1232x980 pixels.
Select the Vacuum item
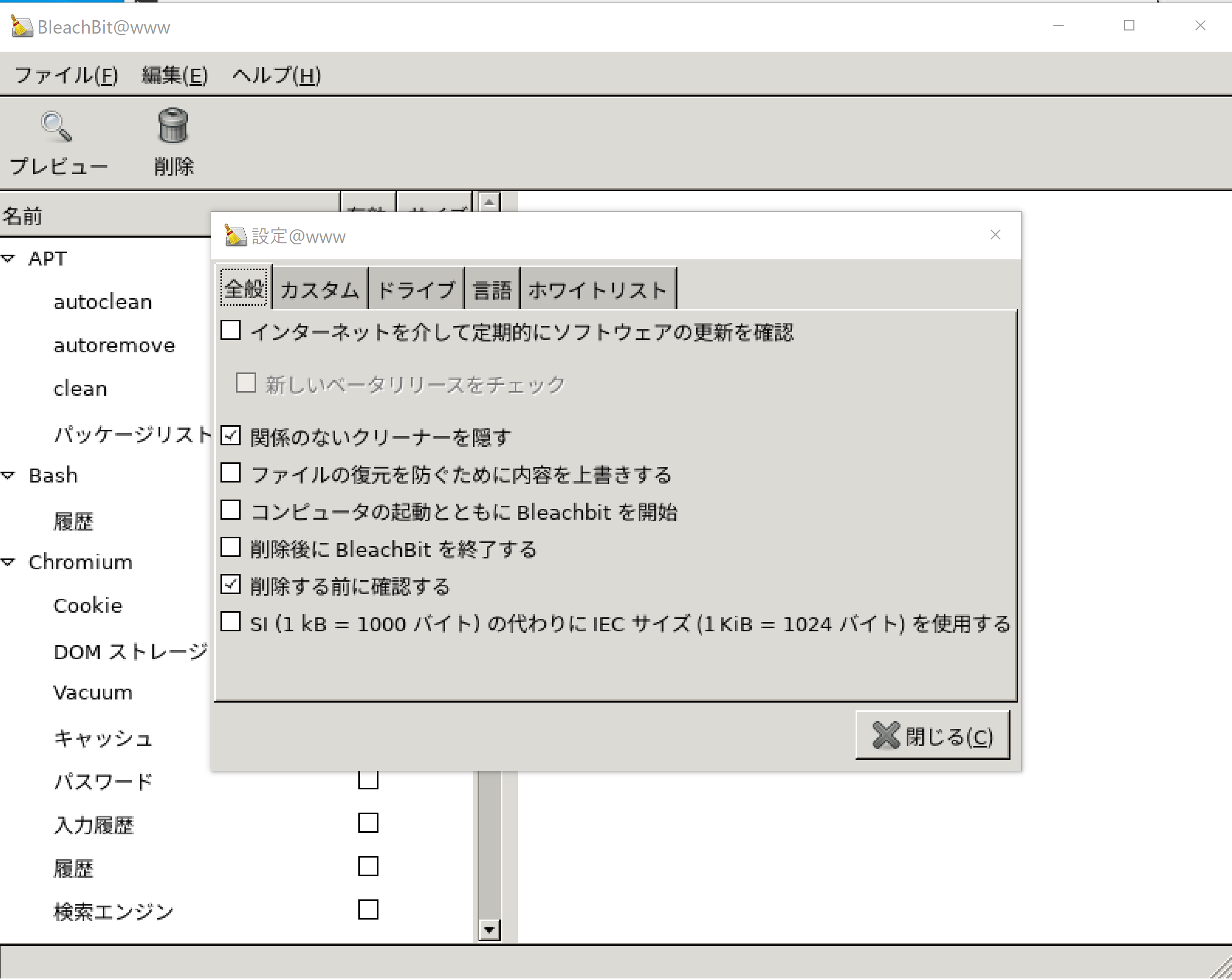tap(92, 692)
